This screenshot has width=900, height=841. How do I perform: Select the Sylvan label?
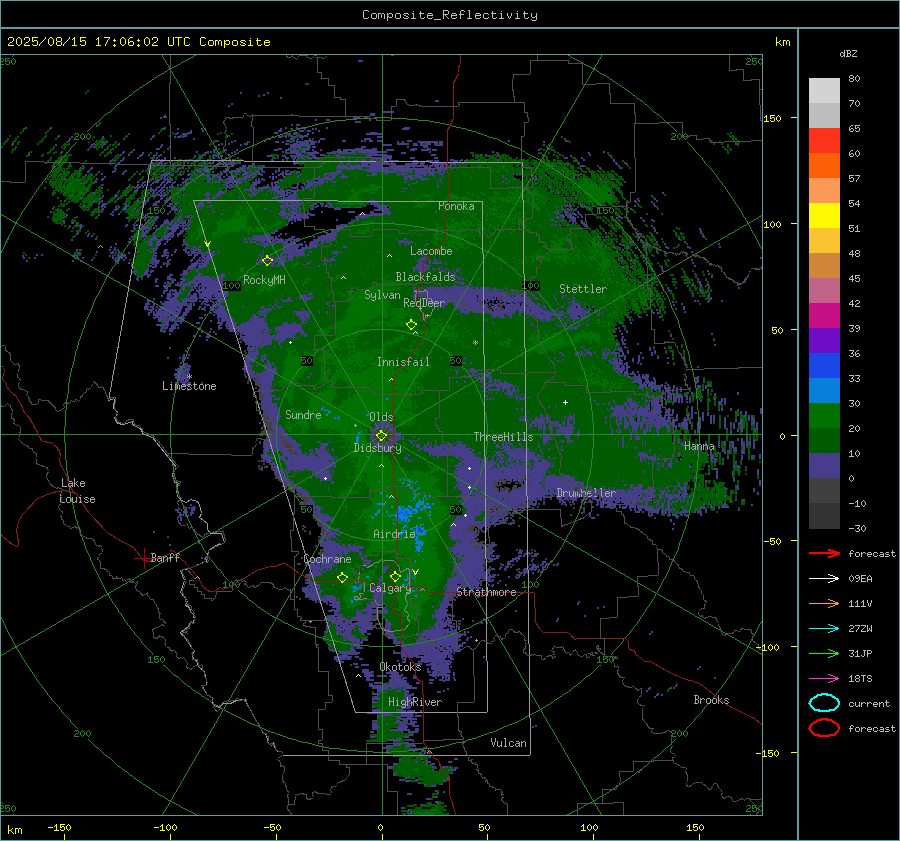point(382,295)
